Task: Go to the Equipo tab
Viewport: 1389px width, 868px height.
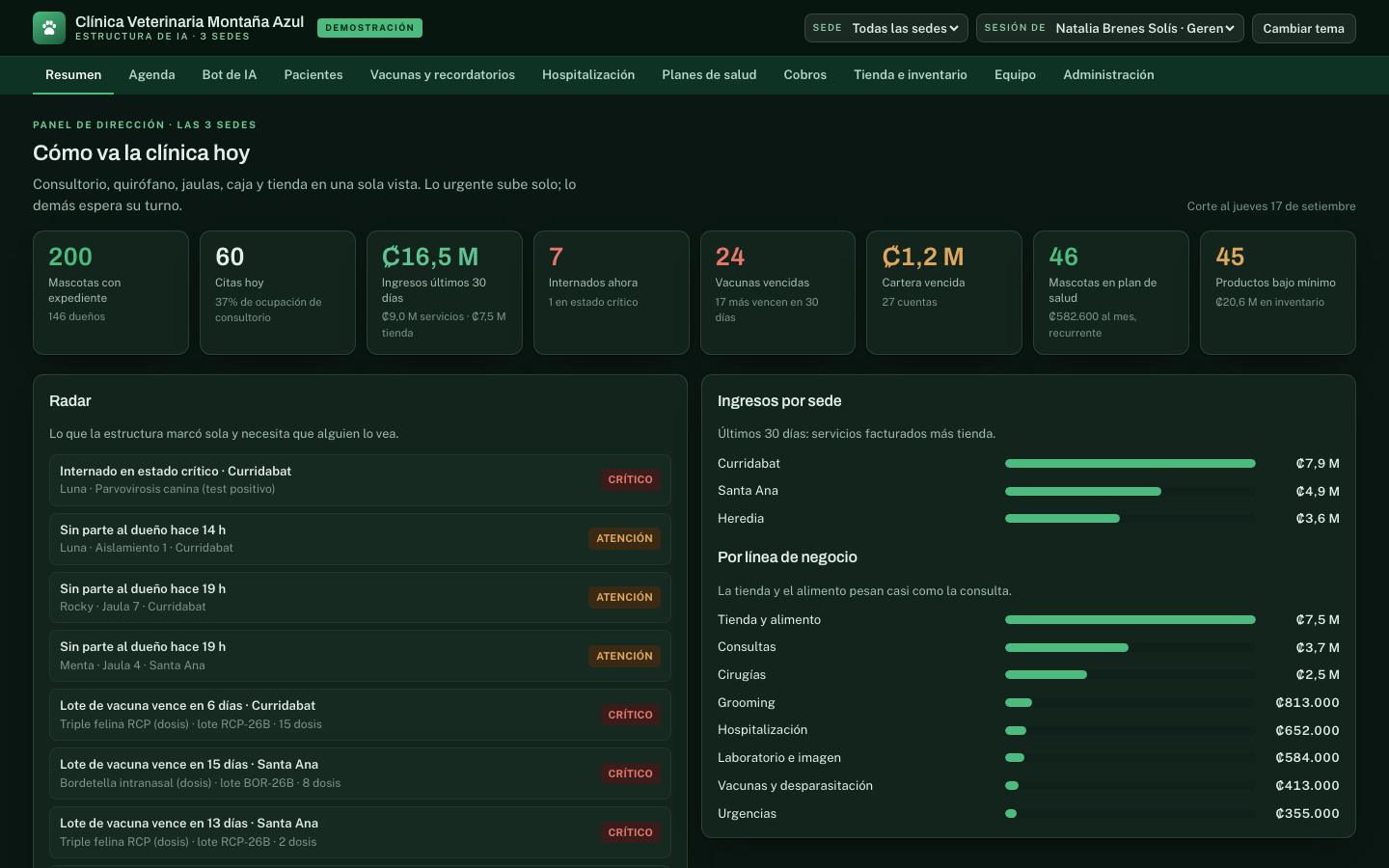Action: point(1015,74)
